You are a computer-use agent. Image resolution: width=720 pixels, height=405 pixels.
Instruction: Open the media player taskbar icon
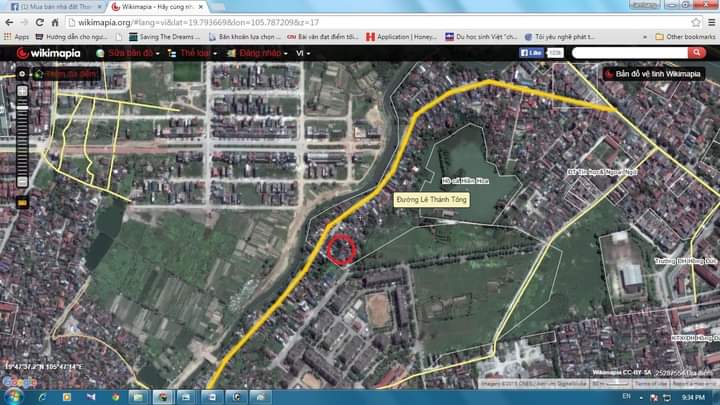(x=67, y=397)
